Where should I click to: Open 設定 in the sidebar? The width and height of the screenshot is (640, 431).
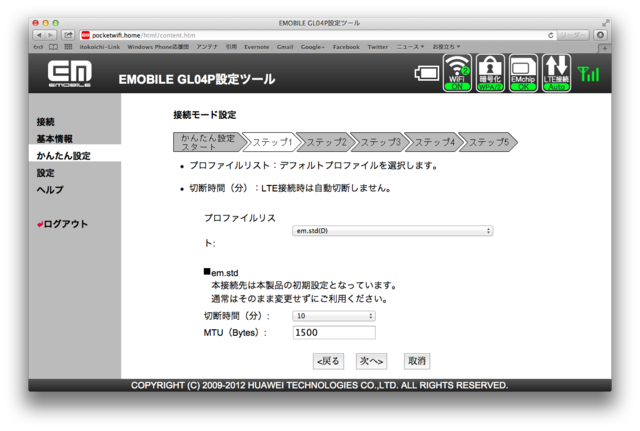coord(45,173)
